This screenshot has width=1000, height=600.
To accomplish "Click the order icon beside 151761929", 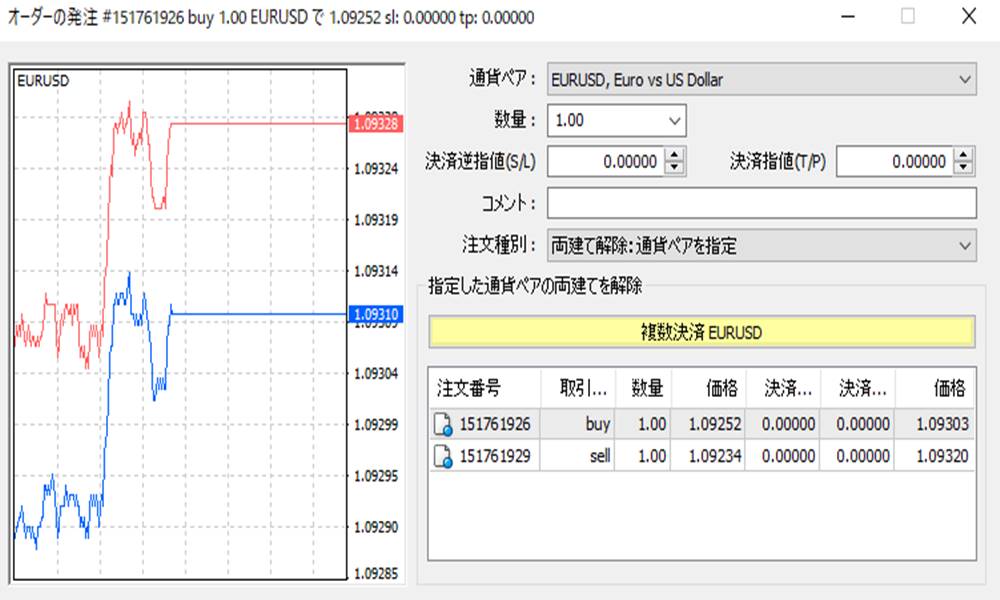I will 442,457.
